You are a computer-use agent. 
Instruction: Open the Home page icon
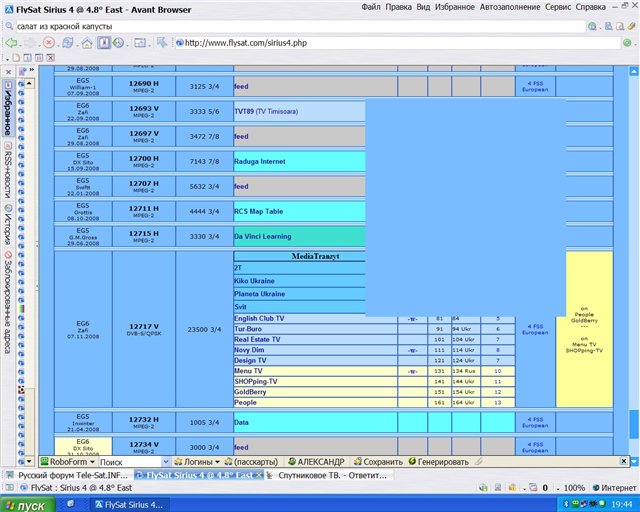(87, 43)
